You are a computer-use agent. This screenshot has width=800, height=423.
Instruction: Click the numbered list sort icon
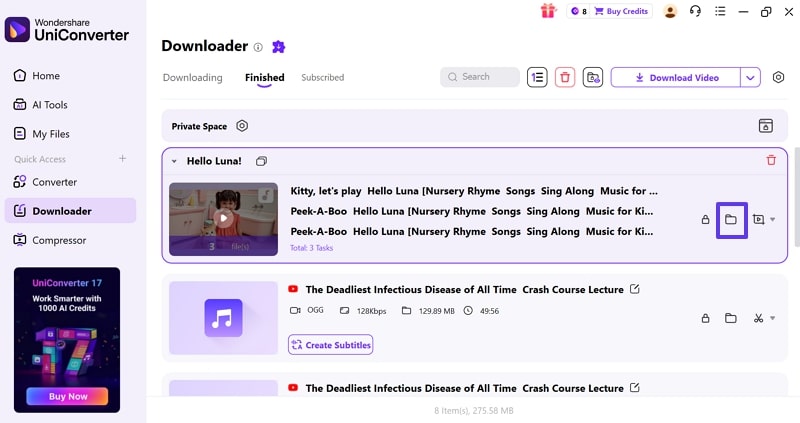click(537, 77)
